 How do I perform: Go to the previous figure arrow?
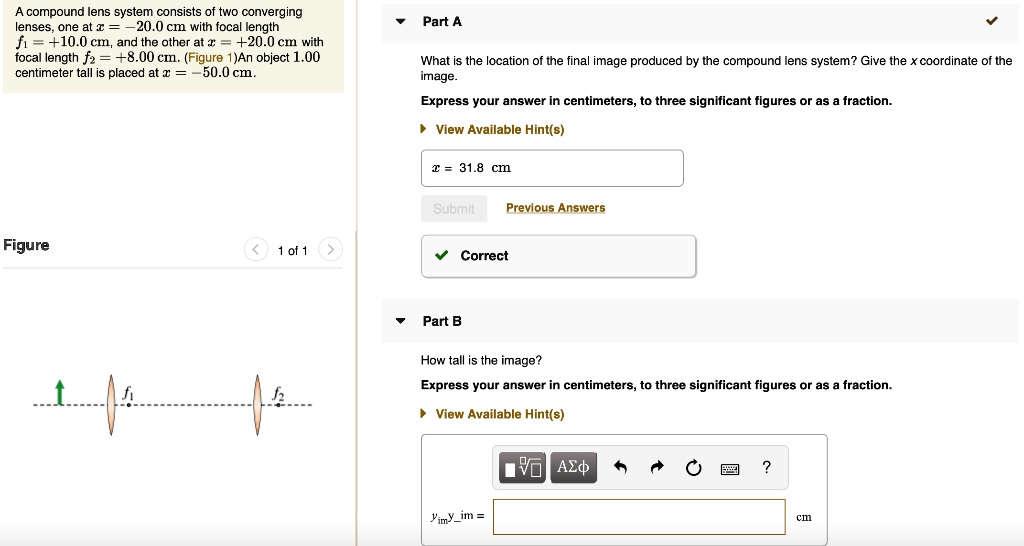[256, 250]
